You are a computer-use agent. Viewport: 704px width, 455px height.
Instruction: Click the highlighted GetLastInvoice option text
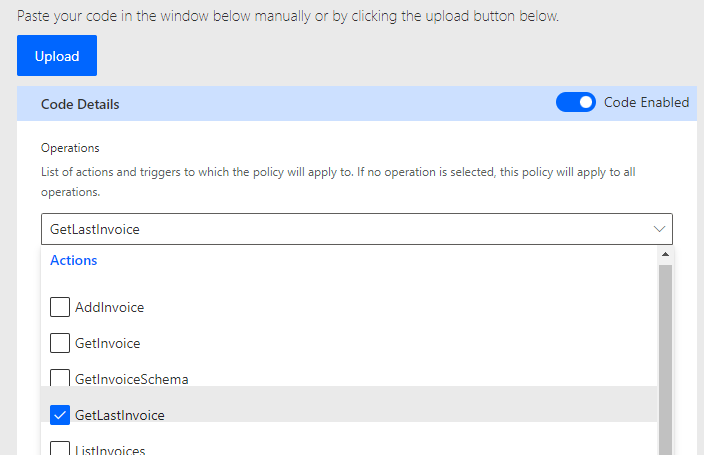[119, 415]
